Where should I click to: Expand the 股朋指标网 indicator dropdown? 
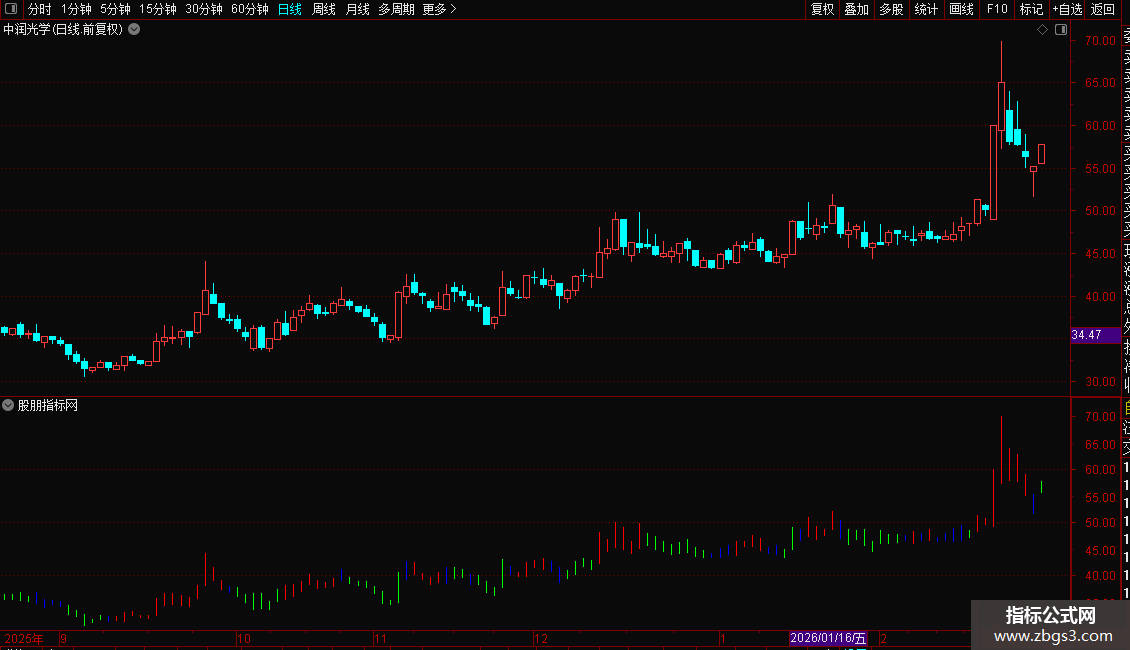pyautogui.click(x=8, y=405)
